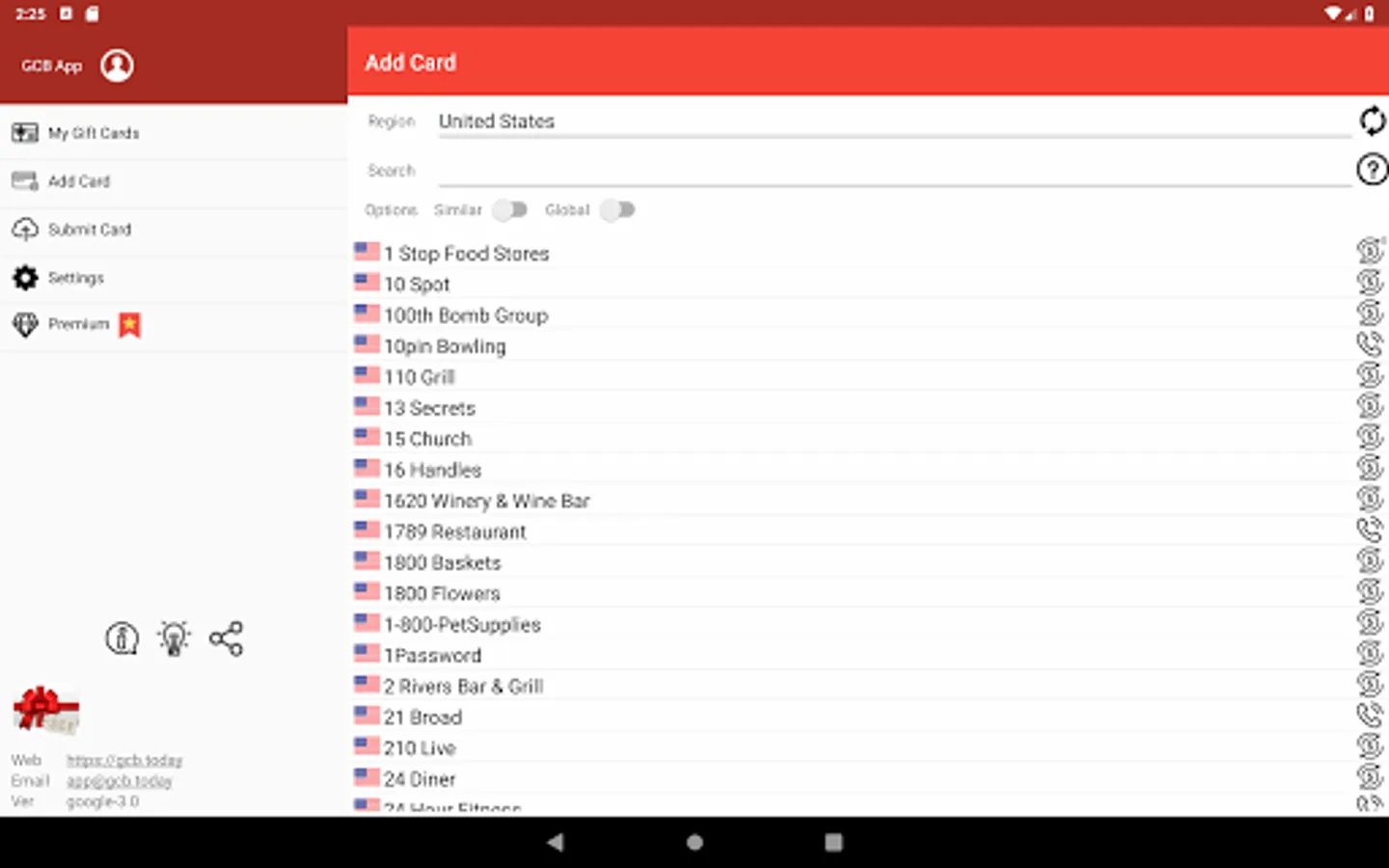1389x868 pixels.
Task: Click online balance icon for 1800 Baskets
Action: click(1370, 559)
